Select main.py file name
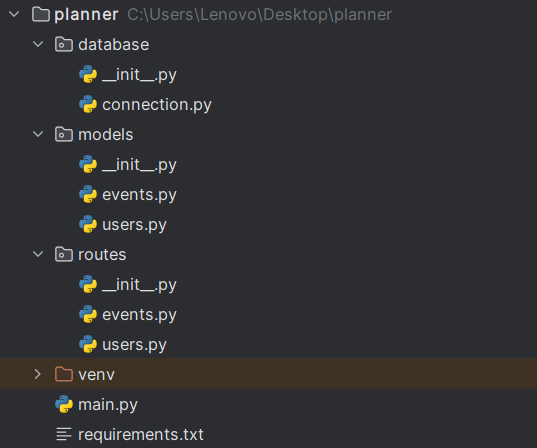The width and height of the screenshot is (537, 448). pos(108,405)
